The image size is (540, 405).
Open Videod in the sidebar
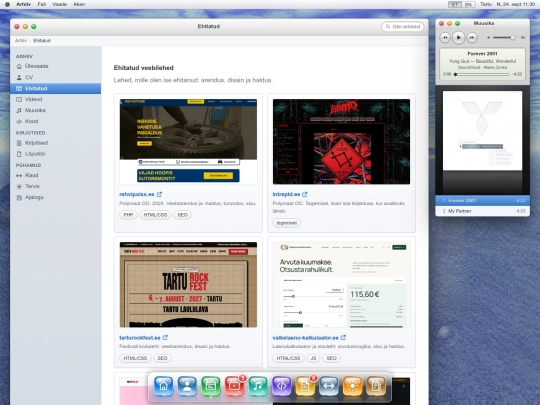[x=56, y=99]
